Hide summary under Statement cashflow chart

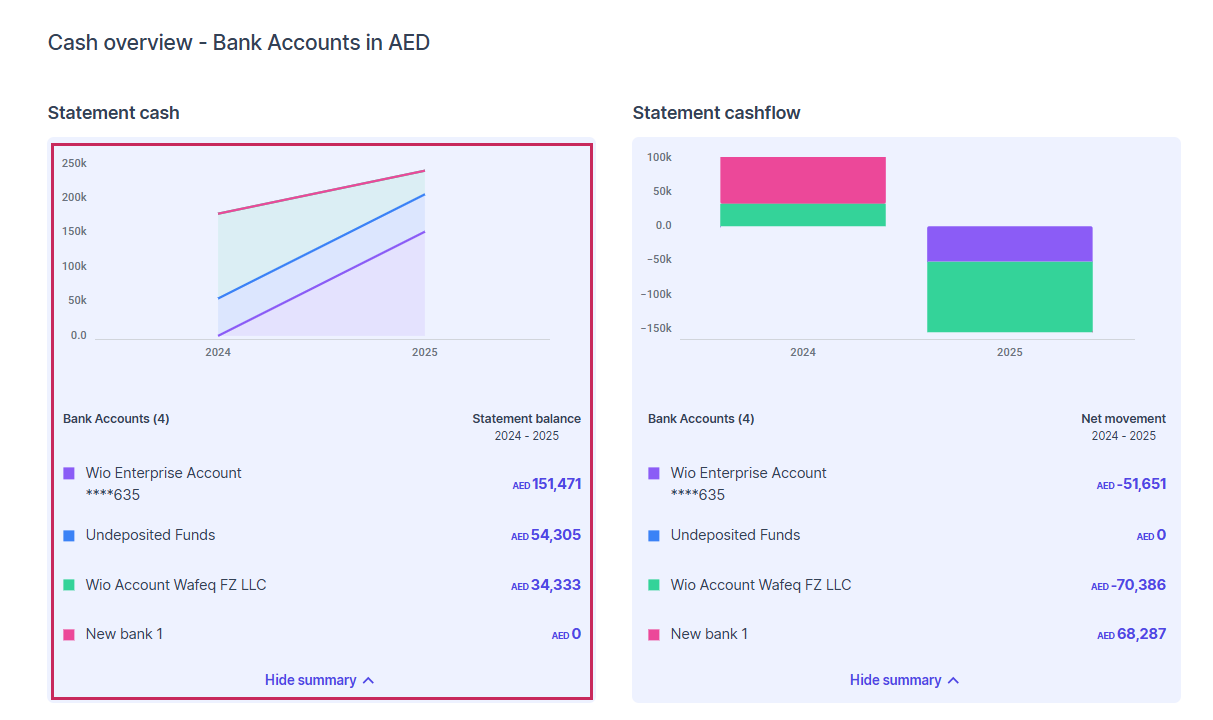pos(904,680)
